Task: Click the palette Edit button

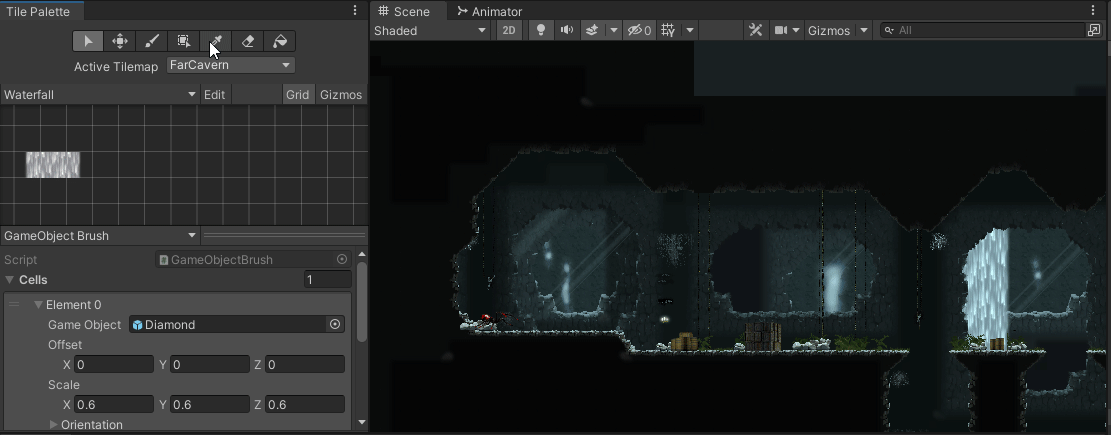Action: click(215, 95)
